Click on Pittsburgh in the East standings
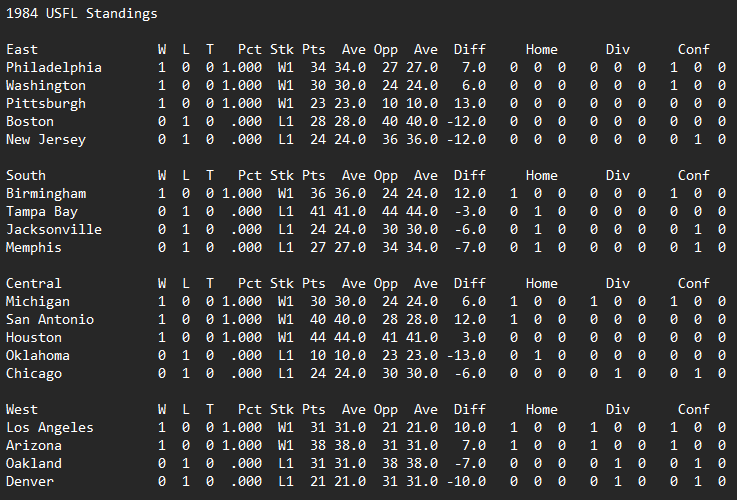 (46, 104)
